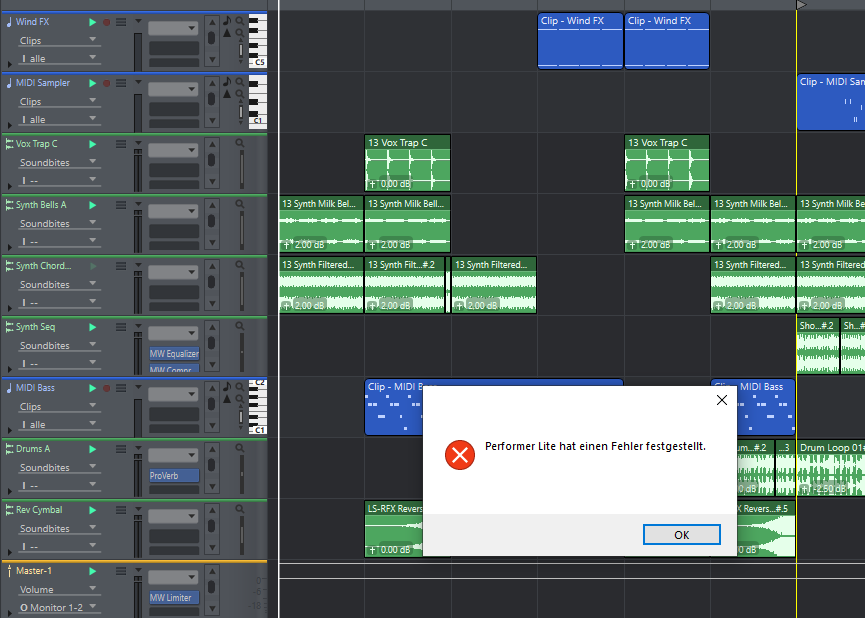Viewport: 865px width, 618px height.
Task: Open the track settings menu icon for Synth Seq
Action: point(121,327)
